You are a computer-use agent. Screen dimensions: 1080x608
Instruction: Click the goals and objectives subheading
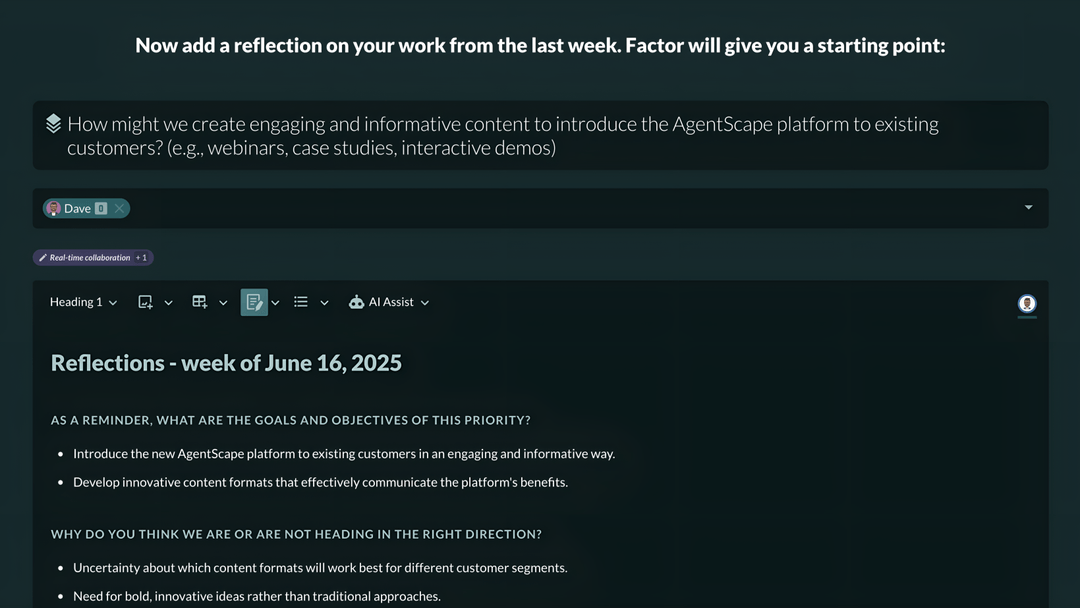tap(291, 420)
